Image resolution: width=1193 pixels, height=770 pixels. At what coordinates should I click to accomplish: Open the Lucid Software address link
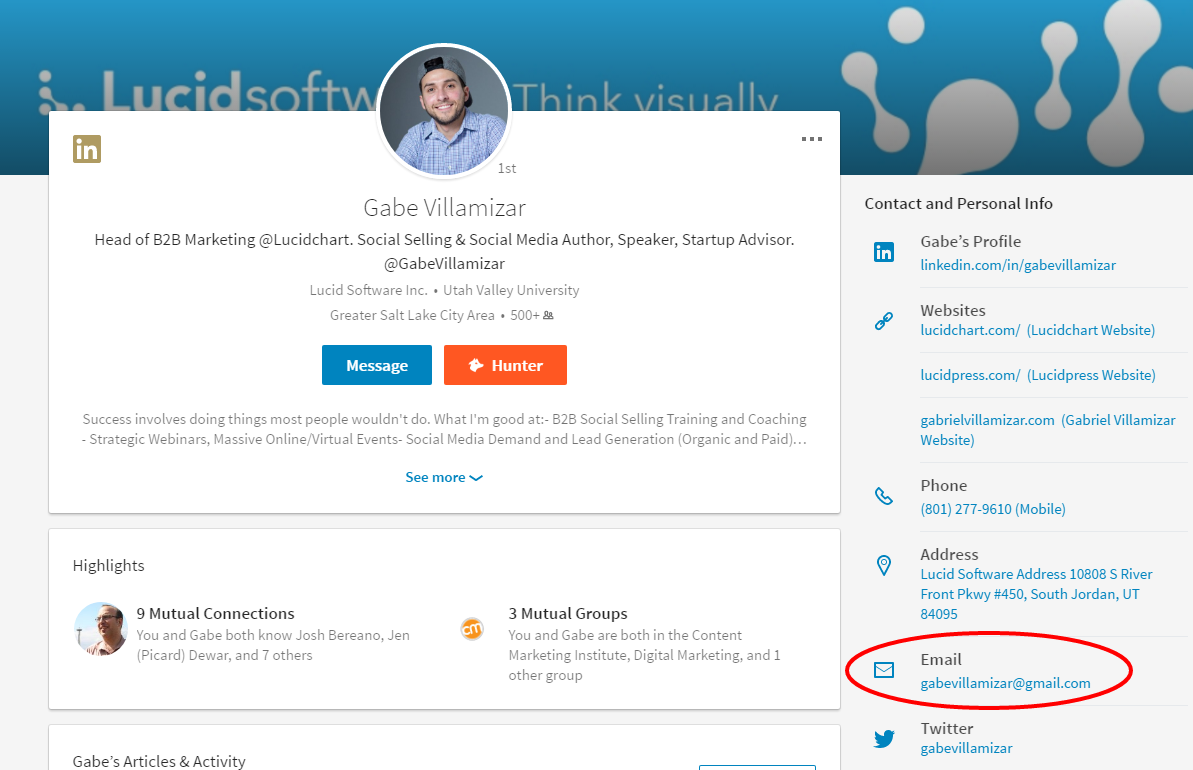1036,594
